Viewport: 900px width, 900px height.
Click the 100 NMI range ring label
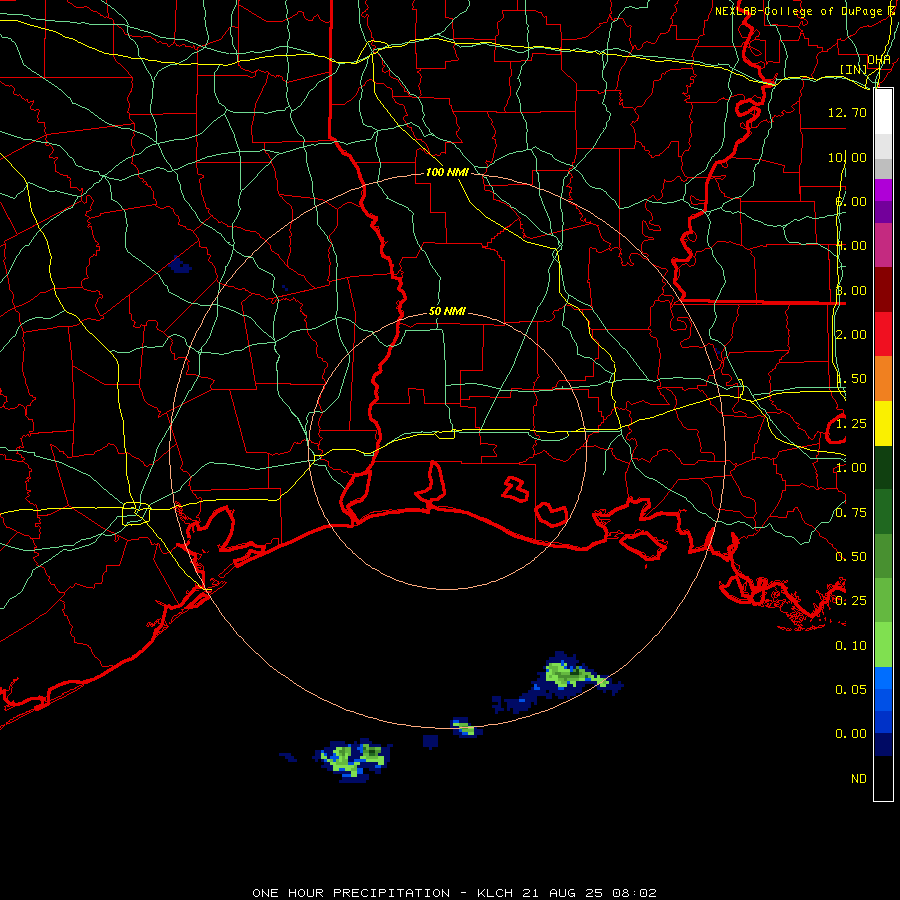(447, 172)
